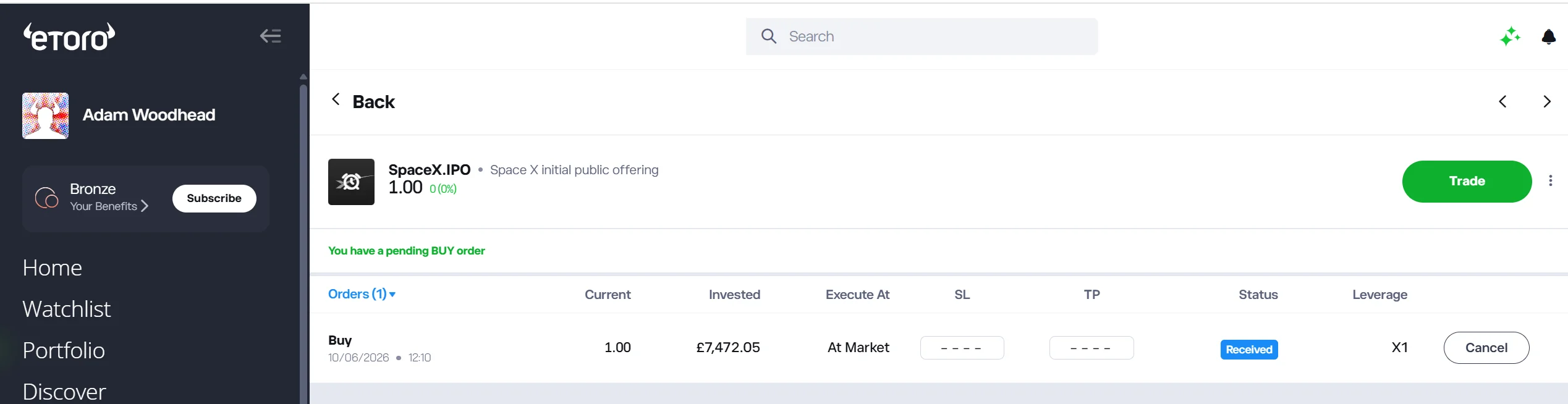The height and width of the screenshot is (404, 1568).
Task: Click the eToro logo
Action: pos(69,37)
